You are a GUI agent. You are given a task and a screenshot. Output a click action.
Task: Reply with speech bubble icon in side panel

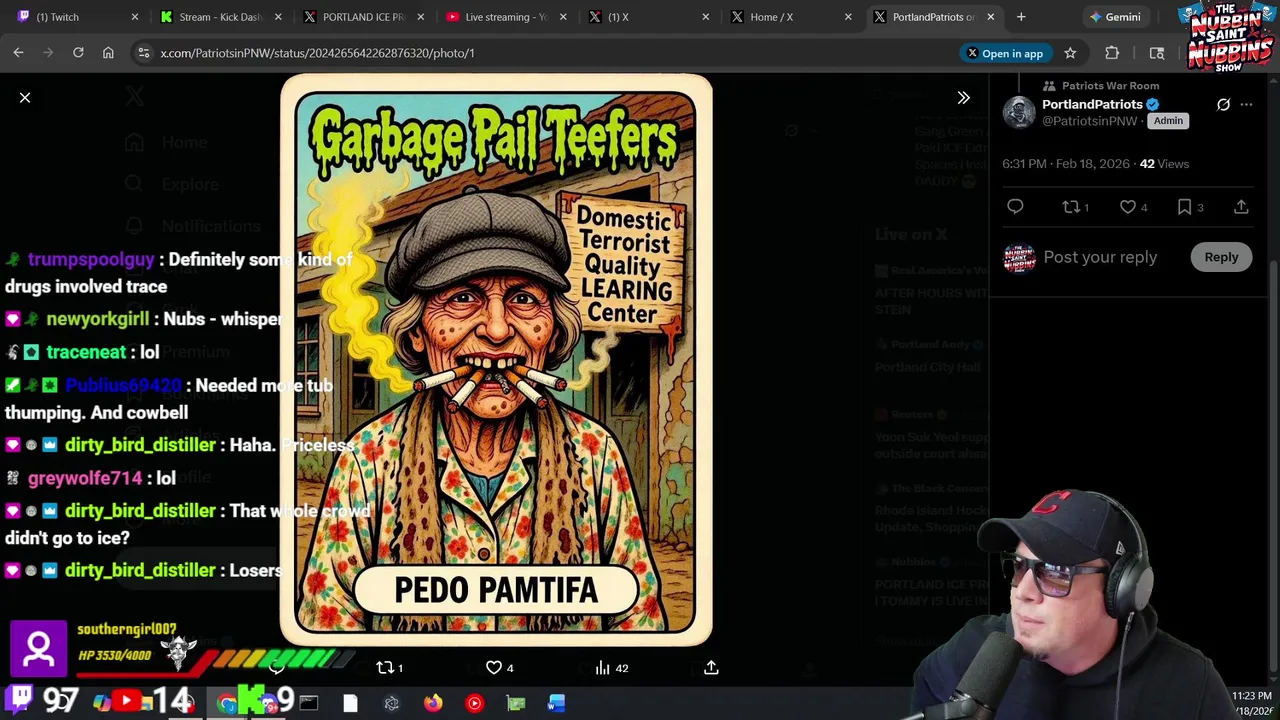point(1015,207)
